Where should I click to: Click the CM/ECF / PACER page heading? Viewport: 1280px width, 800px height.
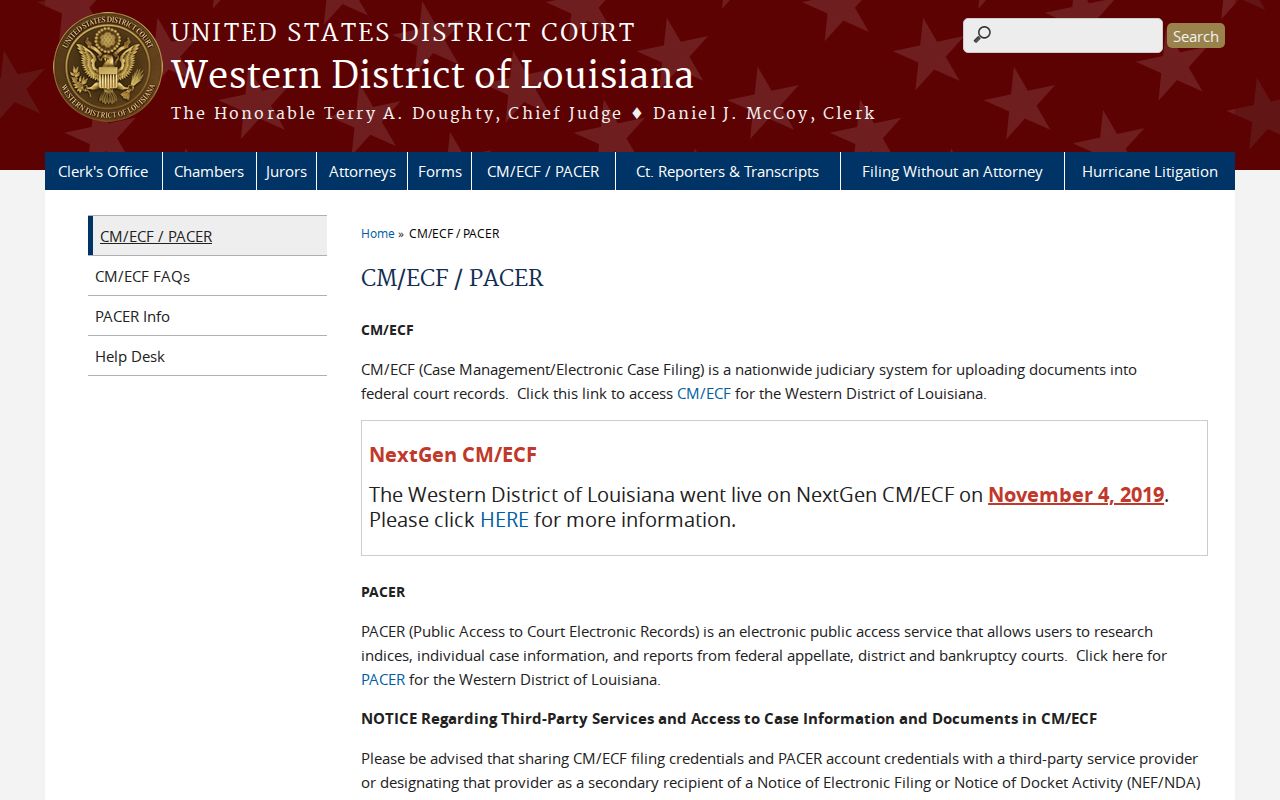(452, 278)
